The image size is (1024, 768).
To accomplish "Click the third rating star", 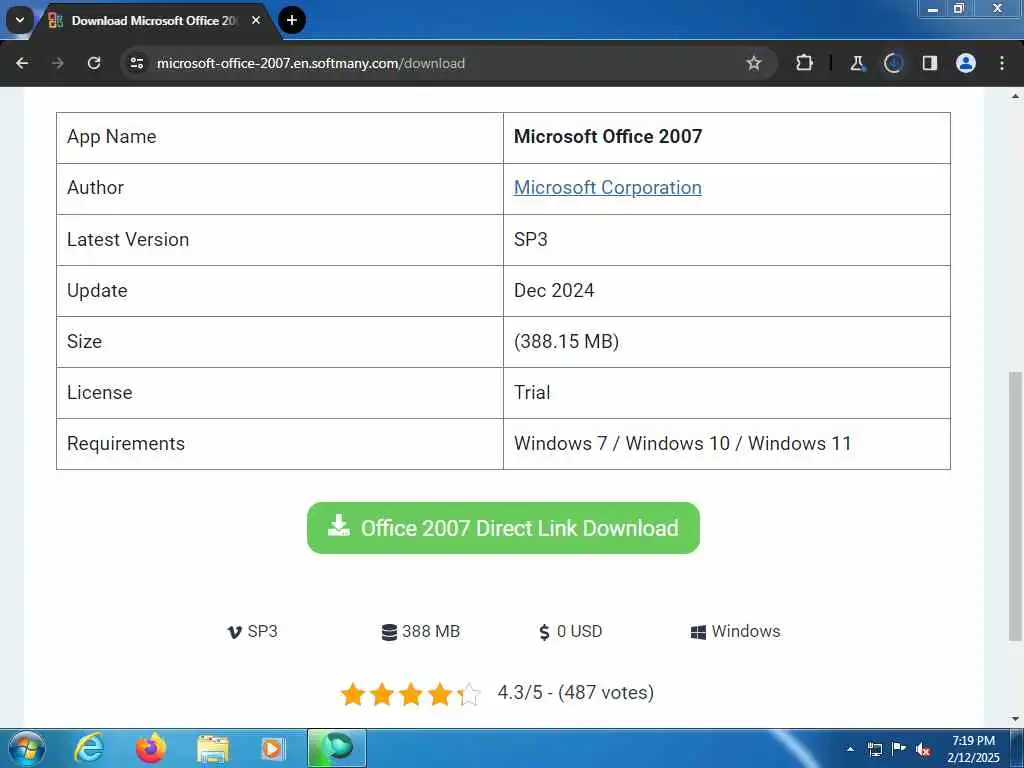I will click(411, 694).
